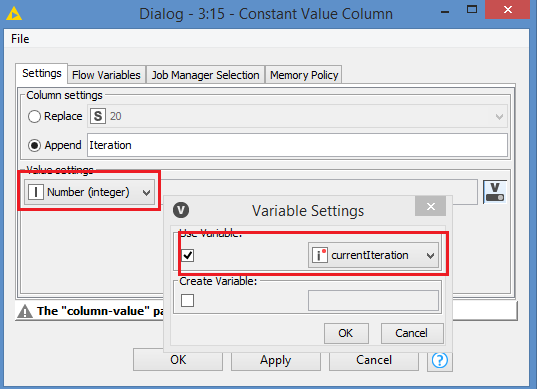537x389 pixels.
Task: Click the warning triangle icon in status message
Action: [25, 311]
